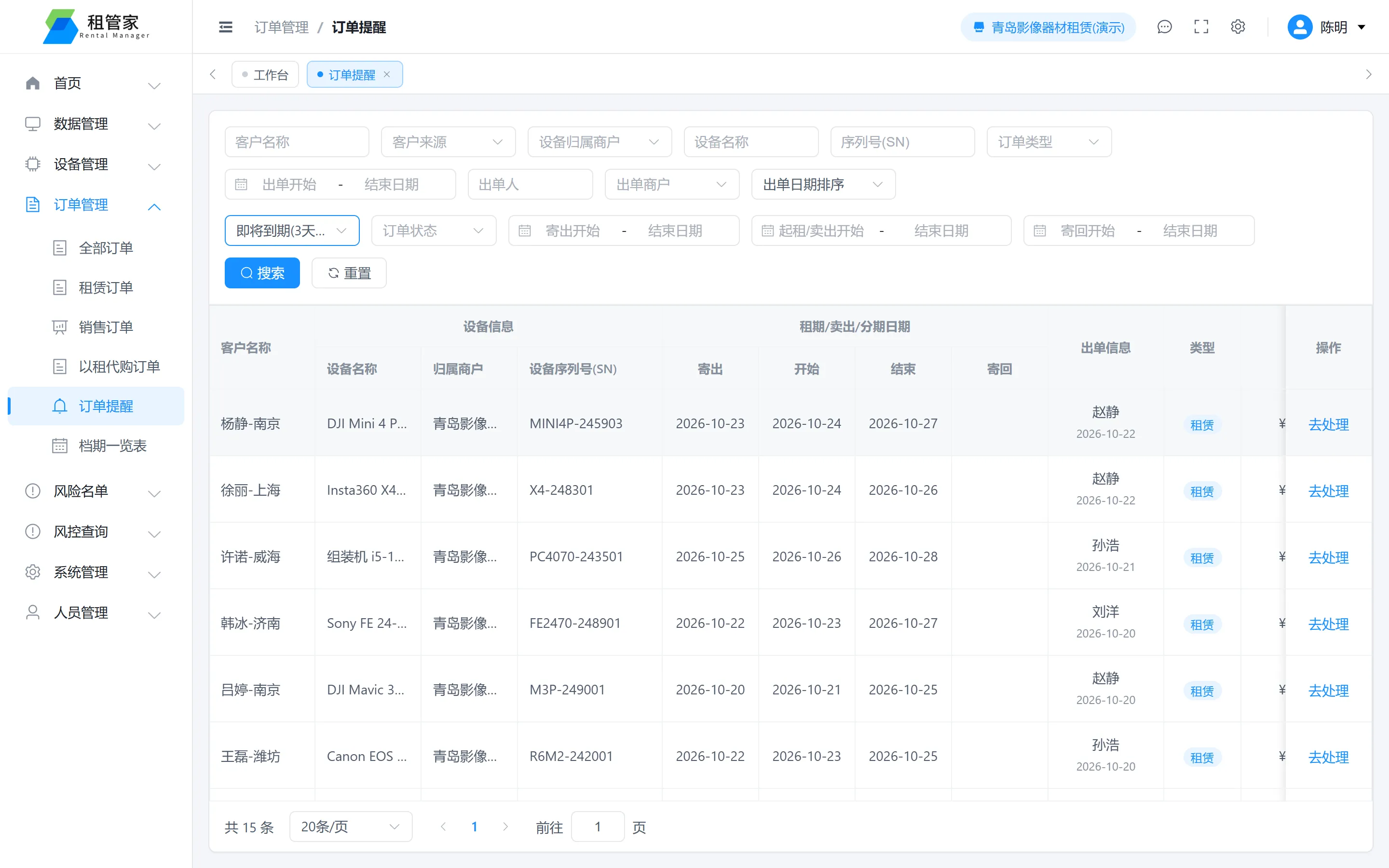
Task: Select the 订单提醒 bell menu item
Action: tap(96, 407)
